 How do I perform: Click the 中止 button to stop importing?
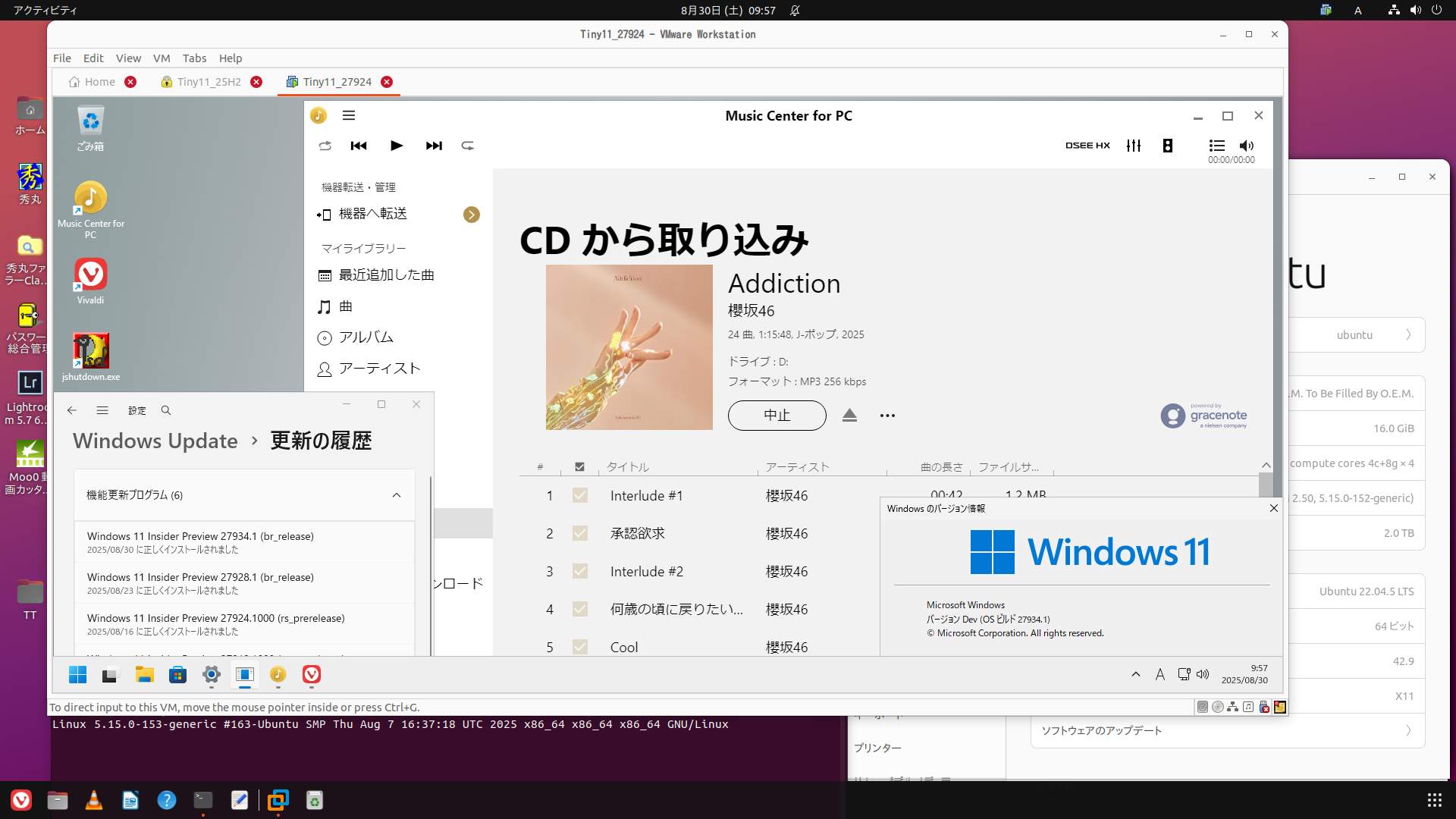point(777,416)
